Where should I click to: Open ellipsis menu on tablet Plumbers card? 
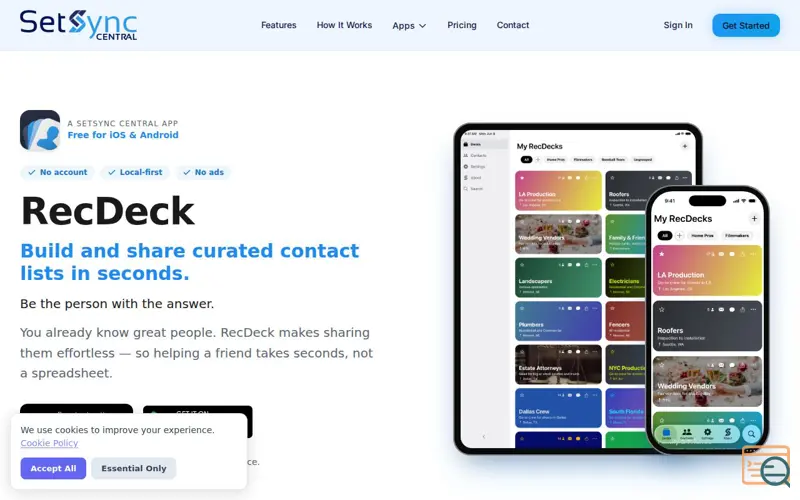pos(594,308)
